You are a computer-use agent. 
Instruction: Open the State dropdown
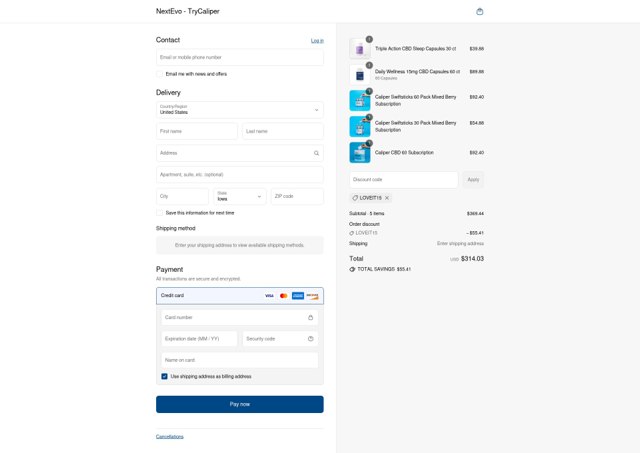coord(240,196)
